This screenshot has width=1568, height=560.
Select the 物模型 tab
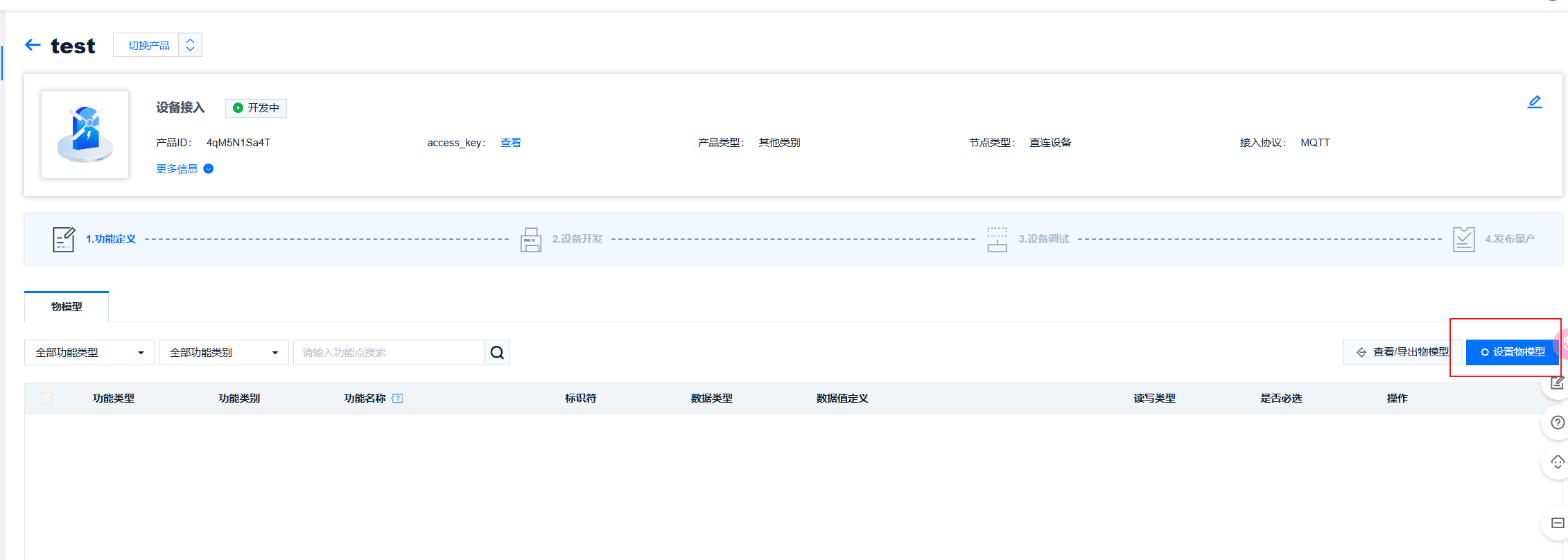(67, 307)
